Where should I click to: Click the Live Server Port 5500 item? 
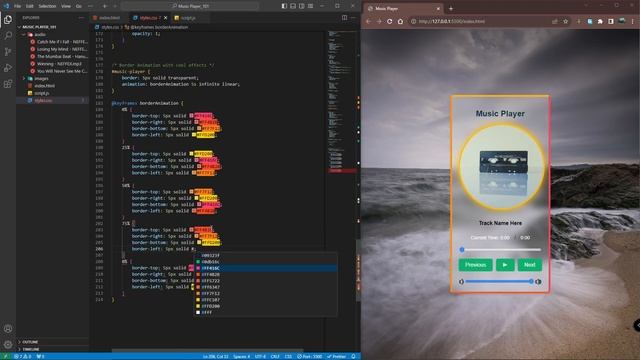(309, 356)
